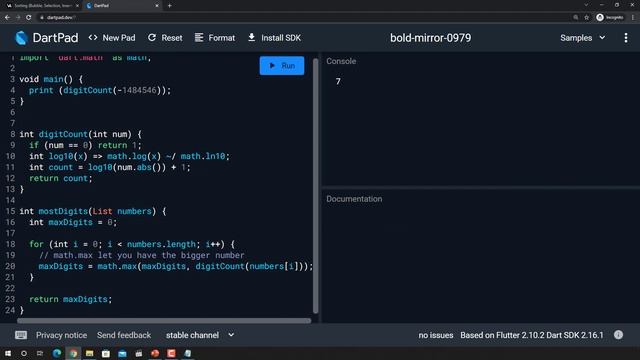Select the DartPad browser tab

coord(121,6)
